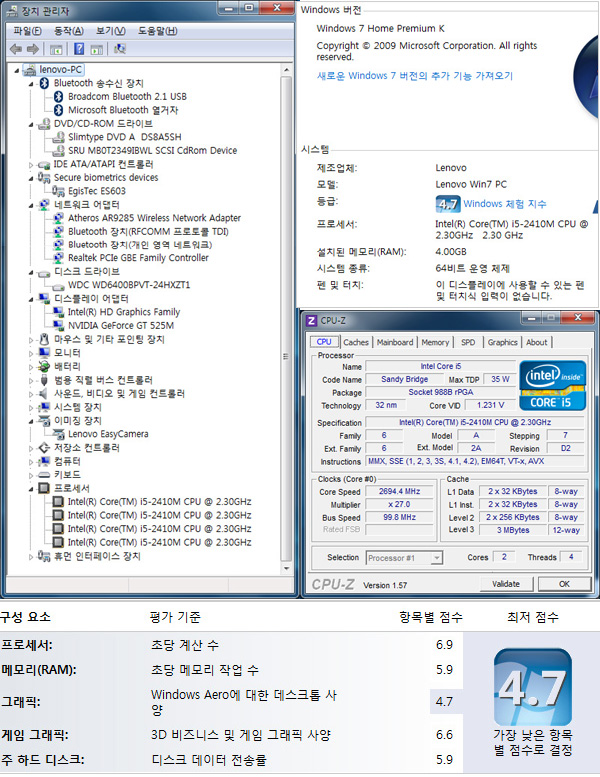Click the Socket 988B rPGA package value
The height and width of the screenshot is (777, 600).
coord(440,392)
